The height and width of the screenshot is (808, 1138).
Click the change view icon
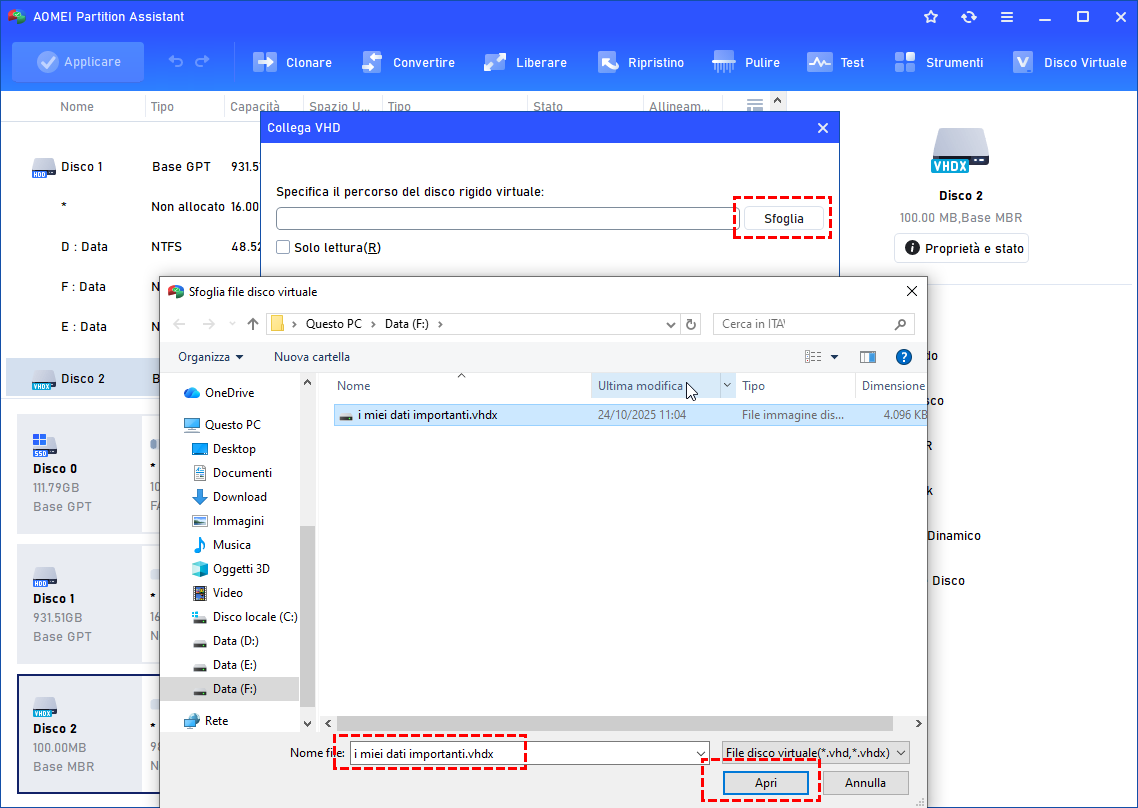tap(813, 356)
